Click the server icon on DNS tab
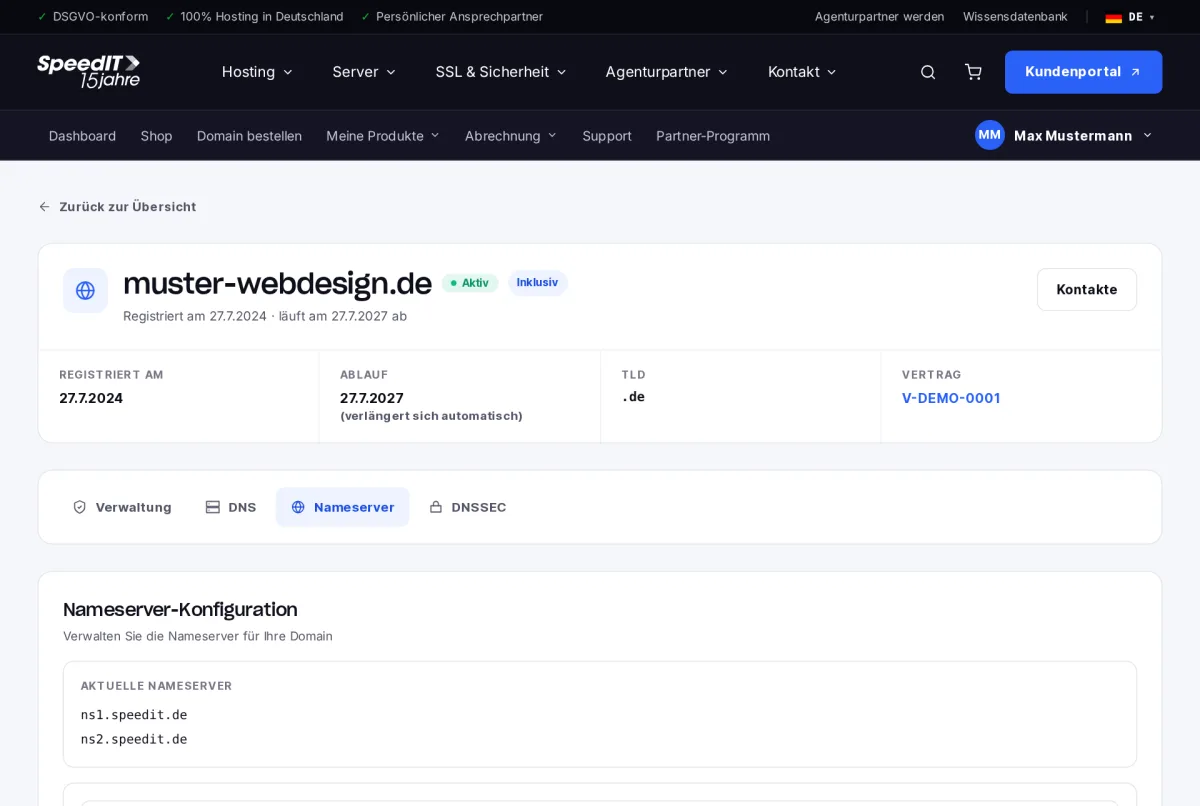Viewport: 1200px width, 806px height. [212, 507]
